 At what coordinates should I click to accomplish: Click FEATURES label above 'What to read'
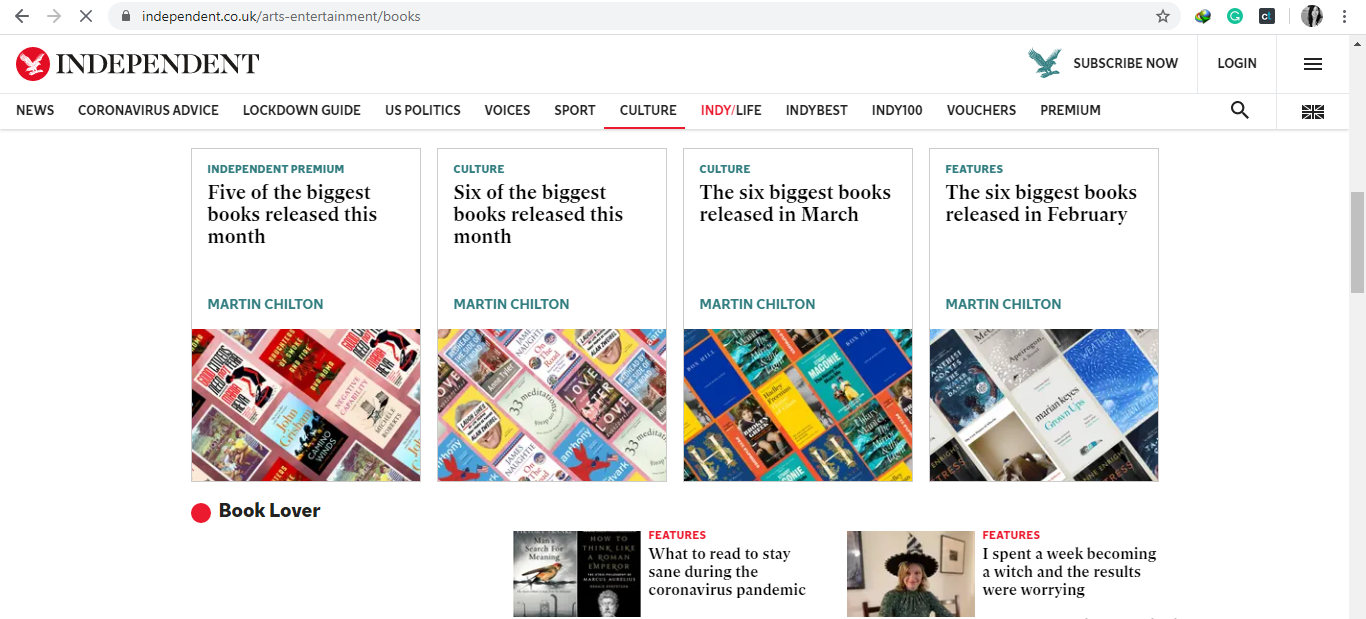tap(677, 535)
